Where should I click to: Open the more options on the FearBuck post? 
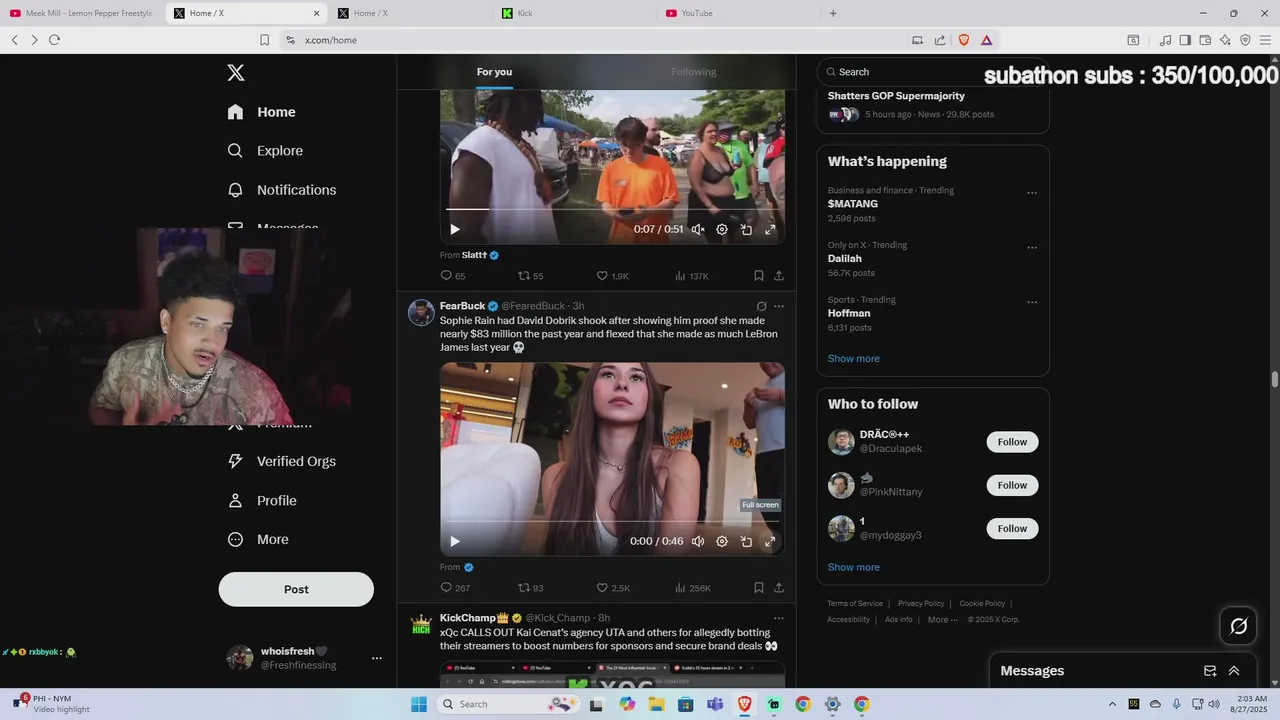(x=779, y=306)
